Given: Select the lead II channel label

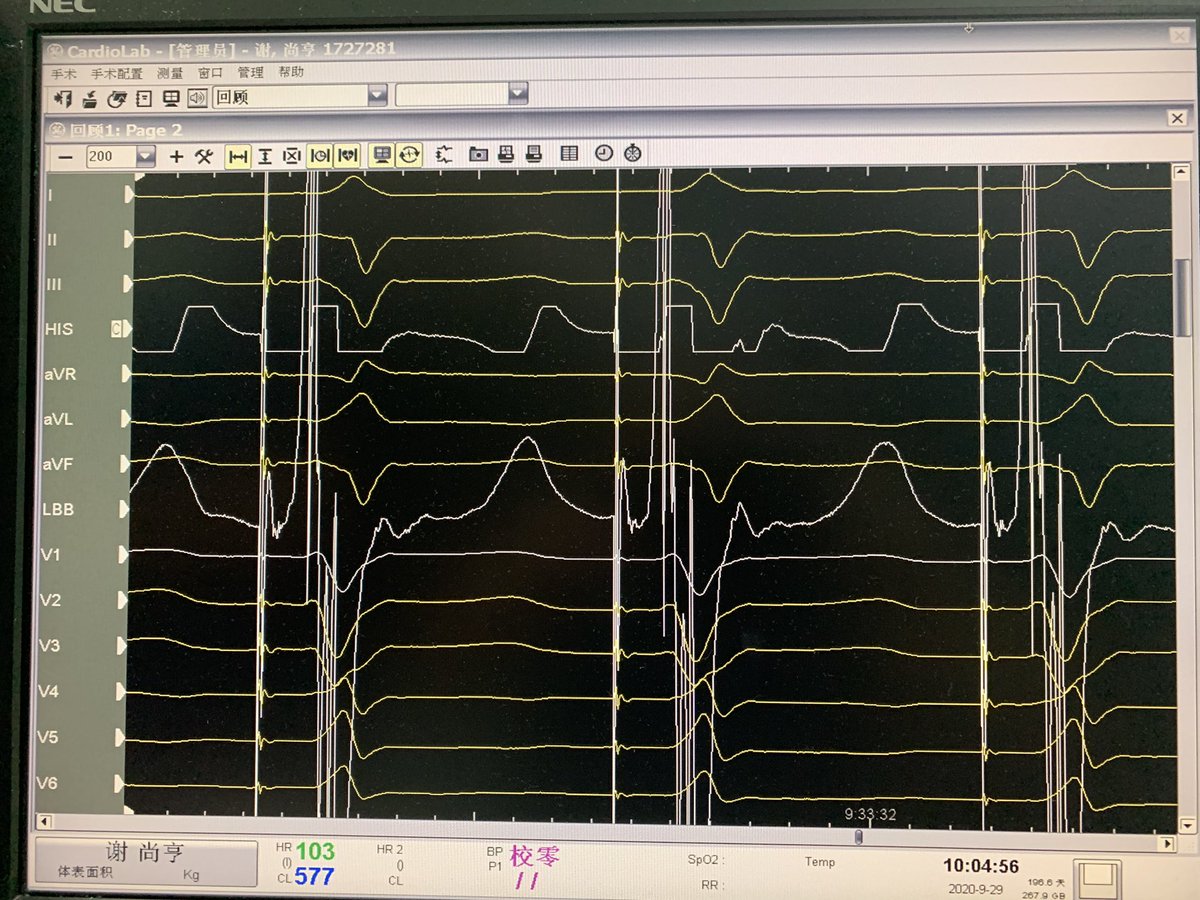Looking at the screenshot, I should (x=53, y=240).
